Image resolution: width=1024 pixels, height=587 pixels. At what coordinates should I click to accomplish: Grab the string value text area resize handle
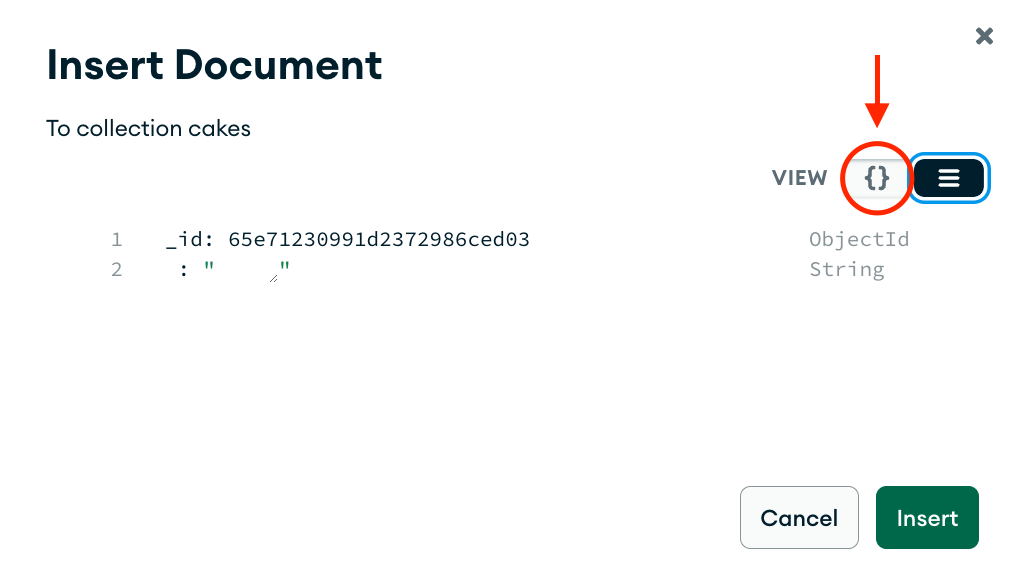click(x=274, y=278)
